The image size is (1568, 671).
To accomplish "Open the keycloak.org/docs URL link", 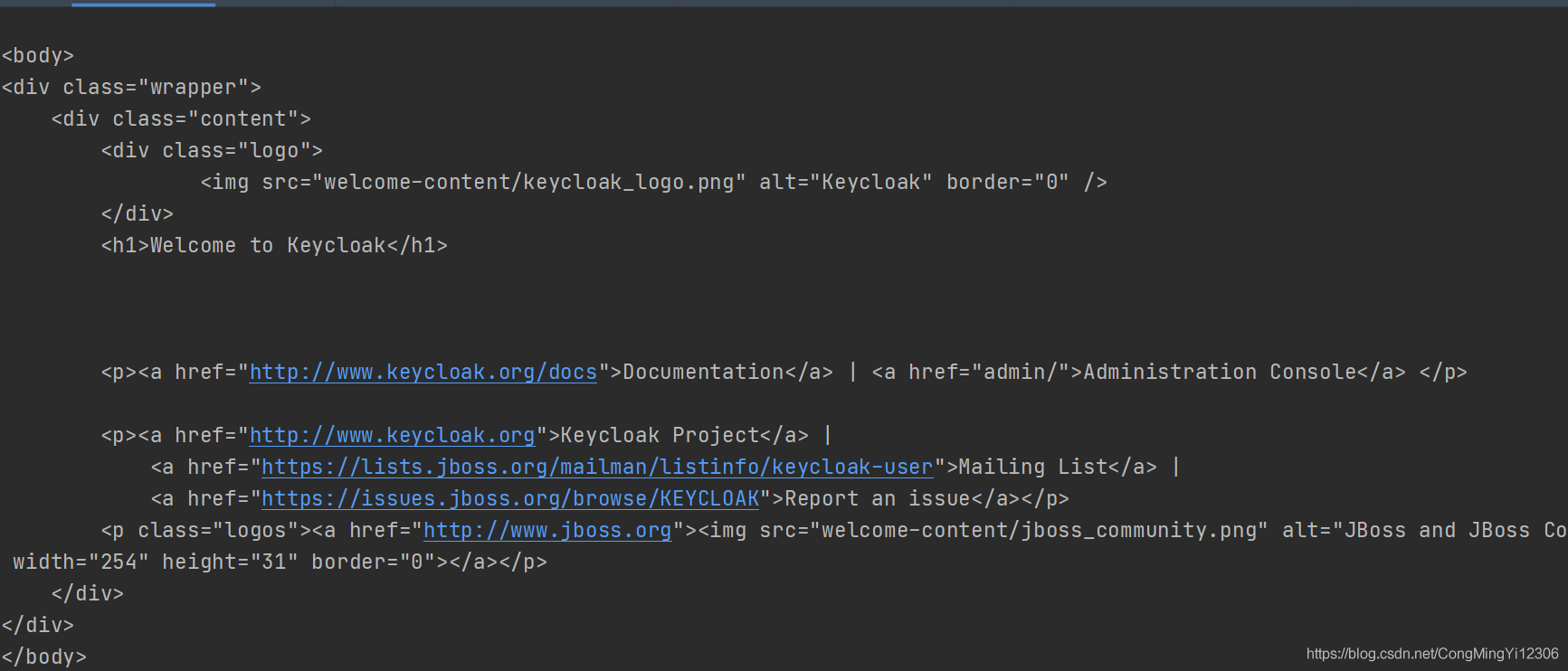I will click(x=423, y=372).
